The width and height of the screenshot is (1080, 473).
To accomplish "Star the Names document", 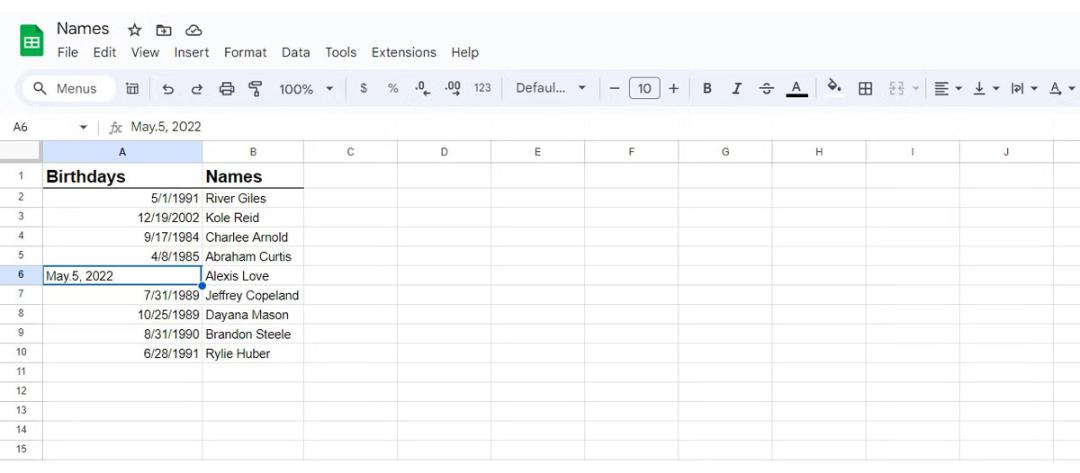I will click(x=134, y=30).
